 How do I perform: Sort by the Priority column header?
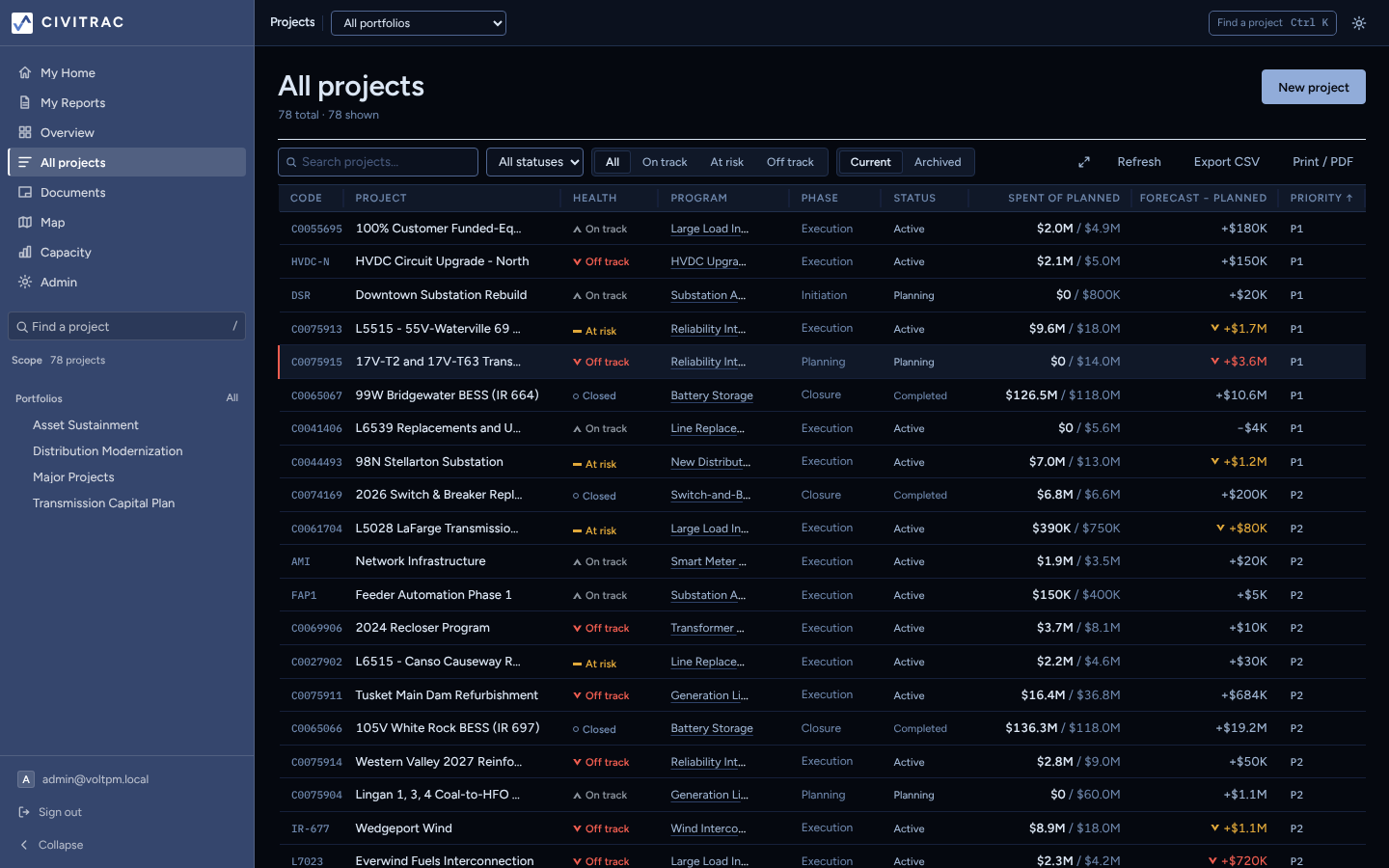pyautogui.click(x=1321, y=198)
